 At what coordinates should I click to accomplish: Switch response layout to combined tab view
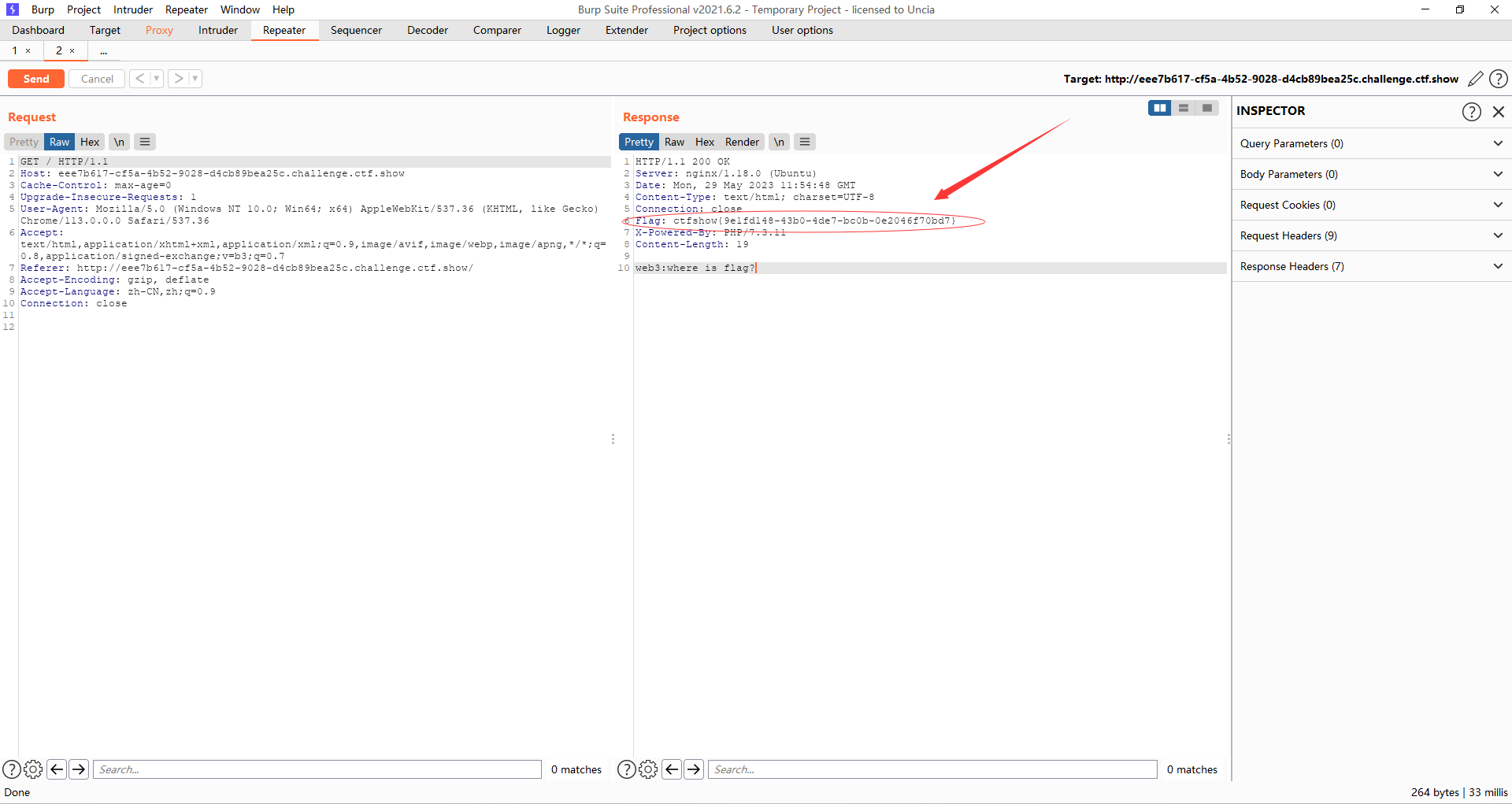pos(1206,108)
